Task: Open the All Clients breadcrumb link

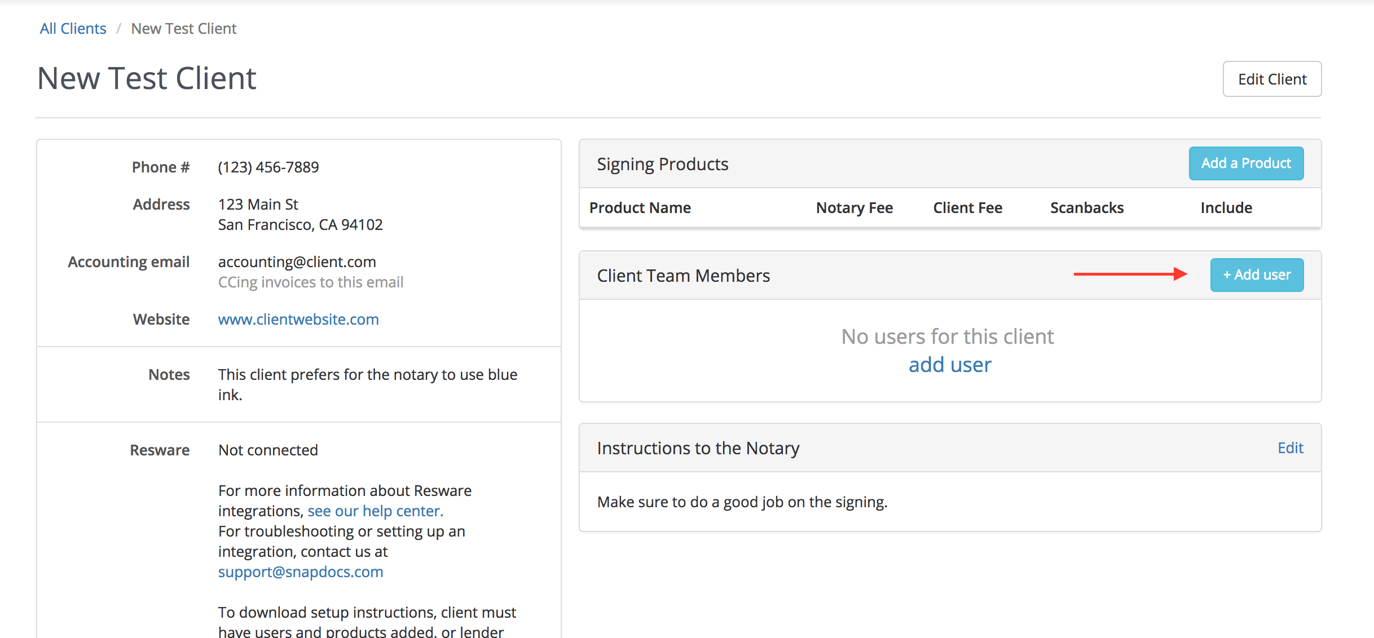Action: 72,28
